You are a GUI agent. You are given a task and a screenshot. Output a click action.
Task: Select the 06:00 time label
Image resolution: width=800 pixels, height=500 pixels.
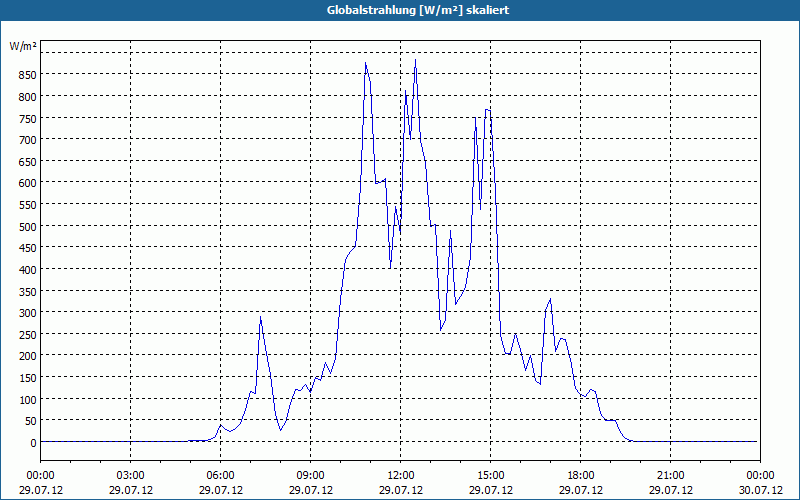(x=220, y=476)
